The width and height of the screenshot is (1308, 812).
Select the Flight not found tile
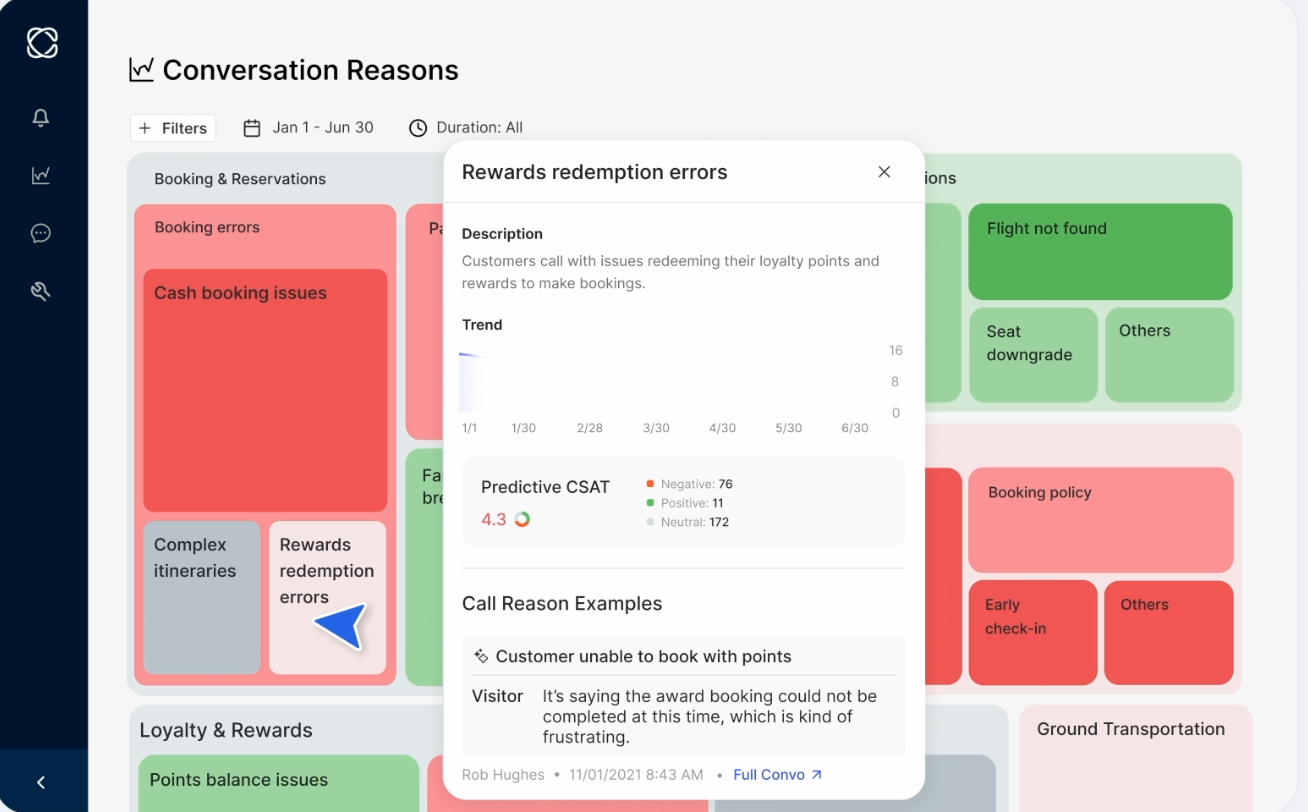click(1100, 252)
